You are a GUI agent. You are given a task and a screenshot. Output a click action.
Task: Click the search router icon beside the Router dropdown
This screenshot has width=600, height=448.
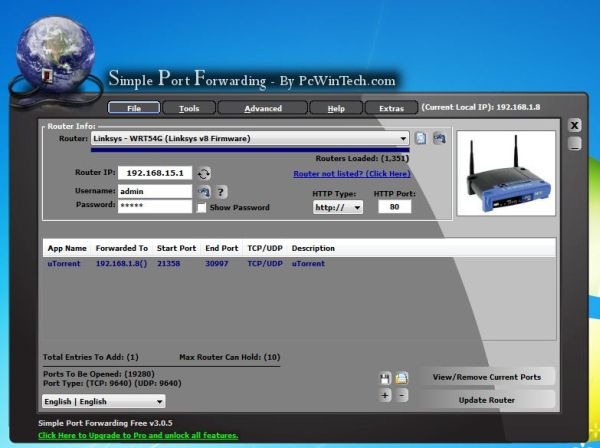pyautogui.click(x=439, y=137)
